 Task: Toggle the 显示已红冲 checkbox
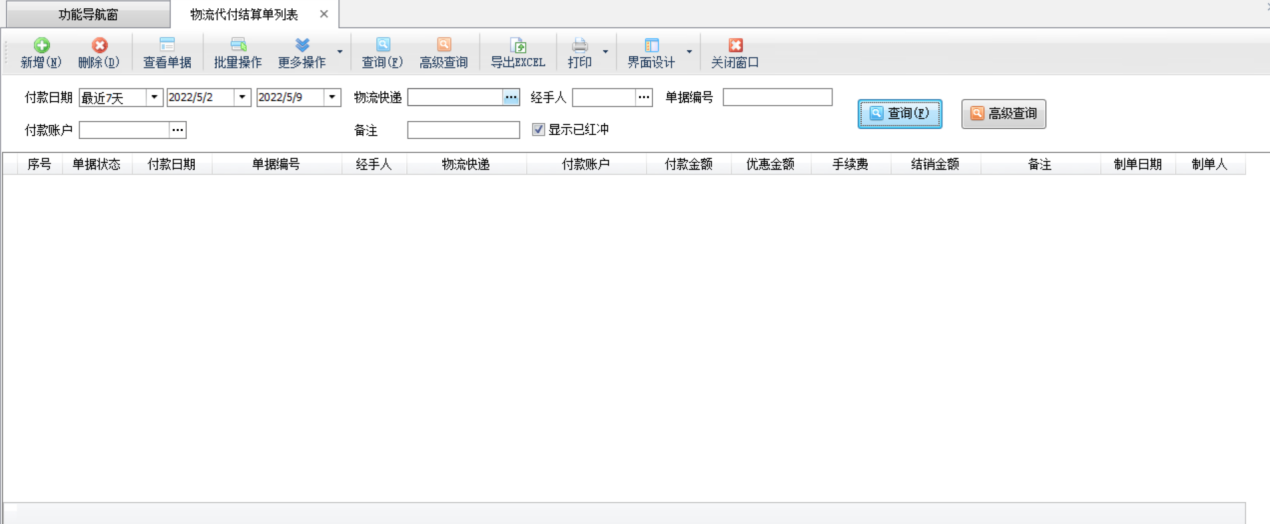(x=539, y=129)
